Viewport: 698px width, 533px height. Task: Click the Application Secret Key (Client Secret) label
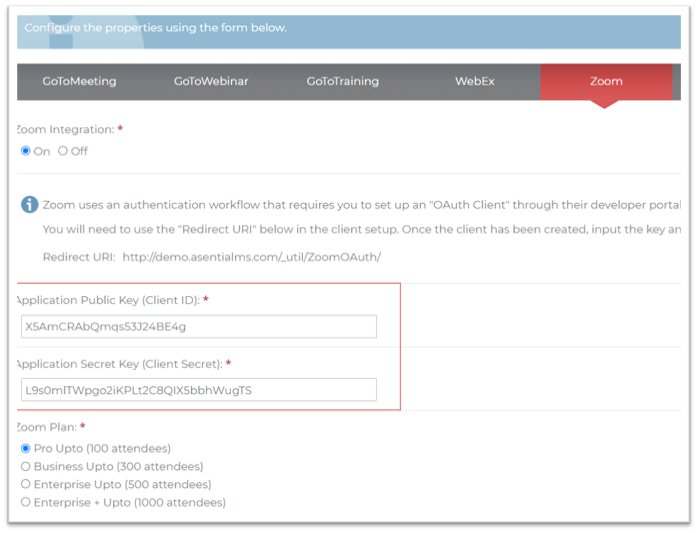120,364
